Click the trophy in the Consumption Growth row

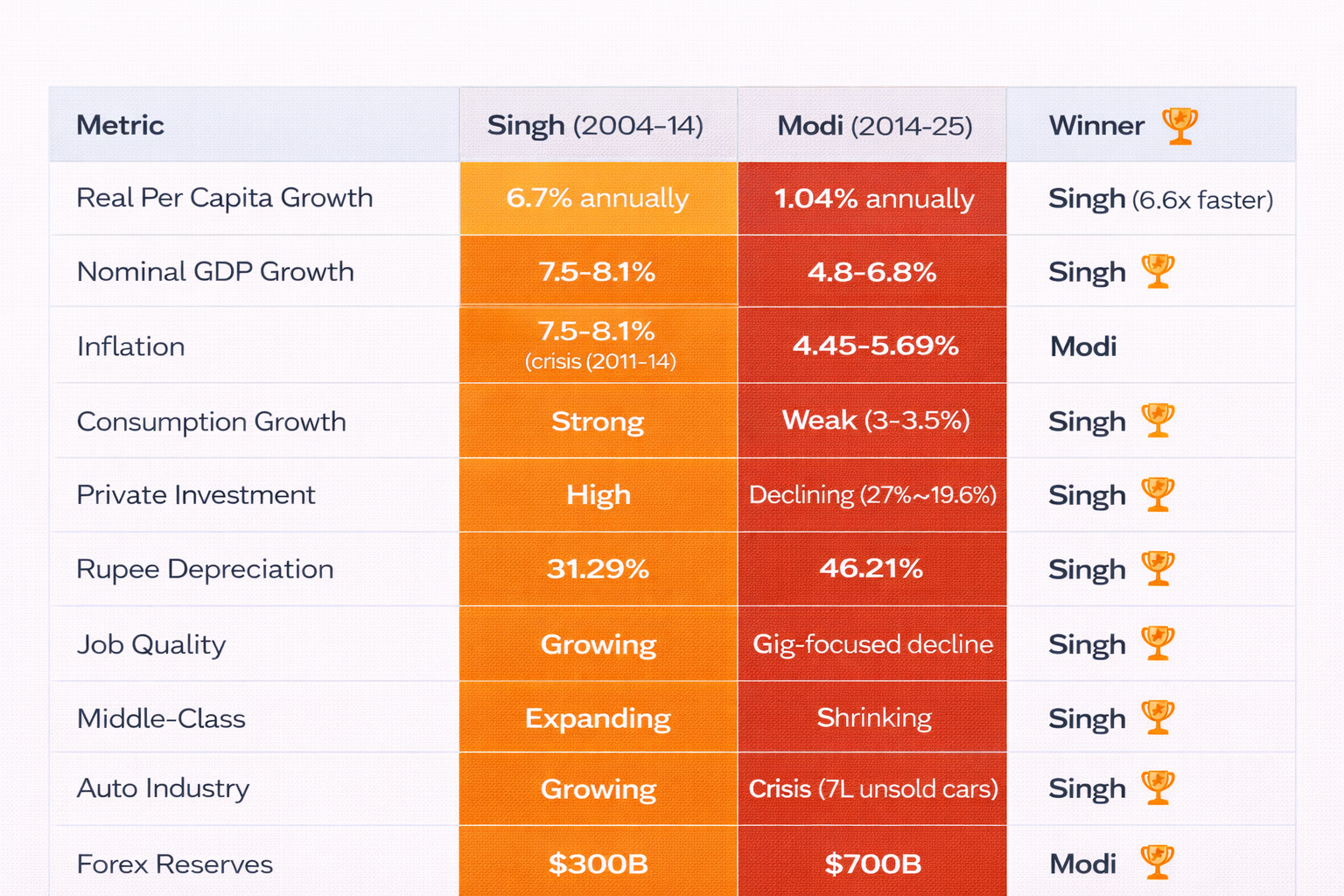click(x=1158, y=421)
